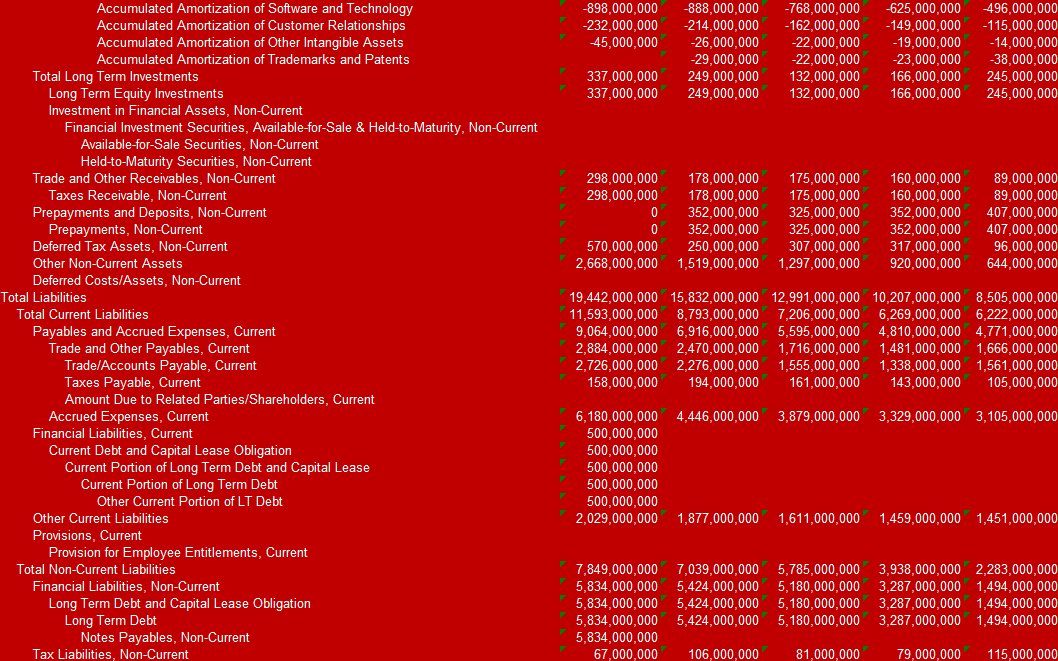
Task: Select 'Available-for-Sale Securities, Non-Current' label
Action: click(200, 144)
